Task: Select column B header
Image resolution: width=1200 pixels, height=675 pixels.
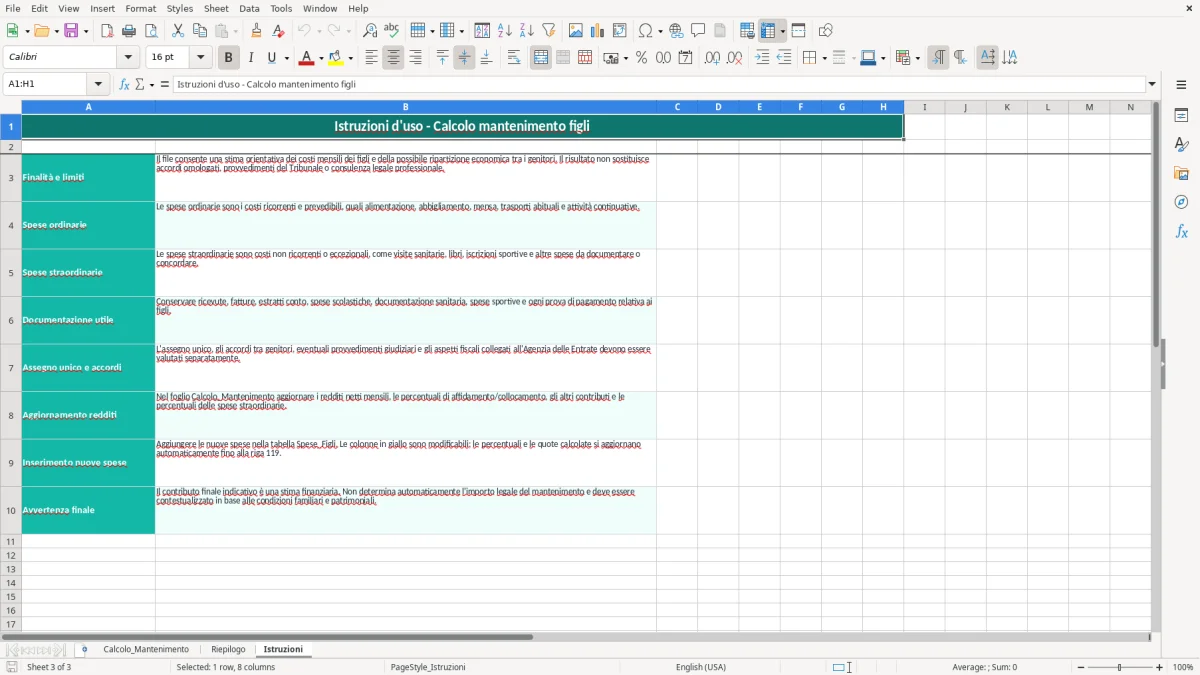Action: 405,107
